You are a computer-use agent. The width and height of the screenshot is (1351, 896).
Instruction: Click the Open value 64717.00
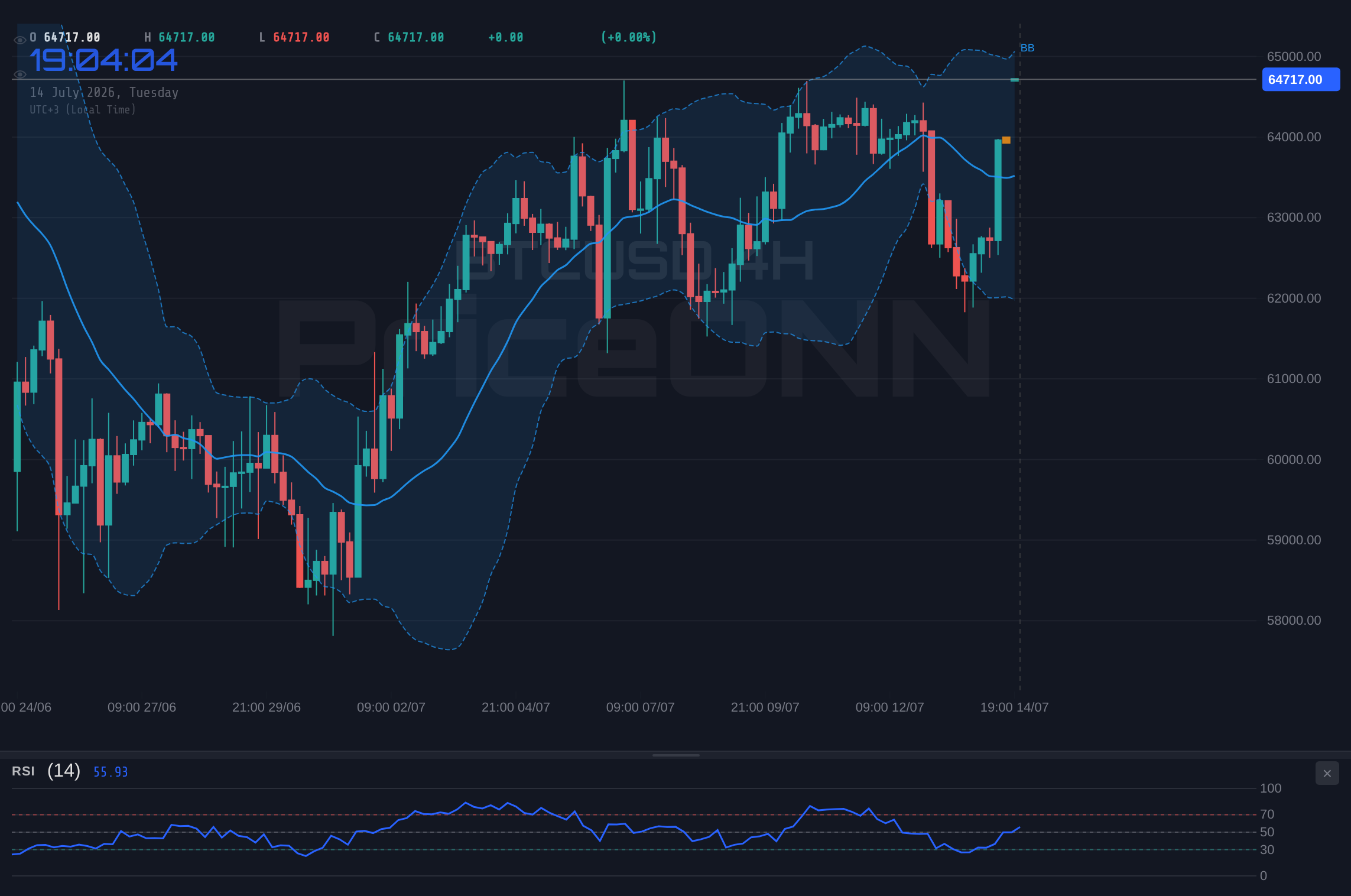point(72,37)
